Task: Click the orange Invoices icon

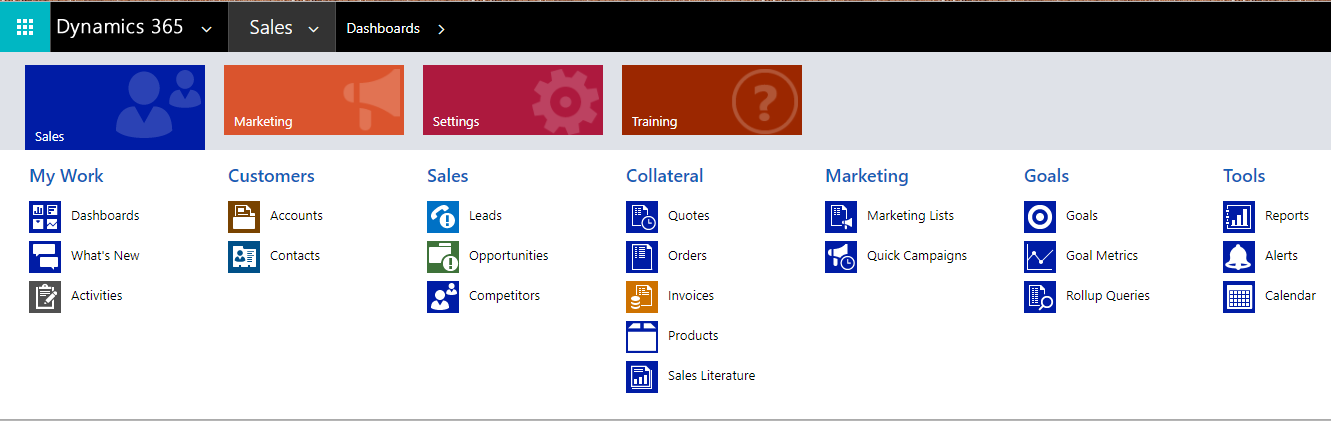Action: pos(642,296)
